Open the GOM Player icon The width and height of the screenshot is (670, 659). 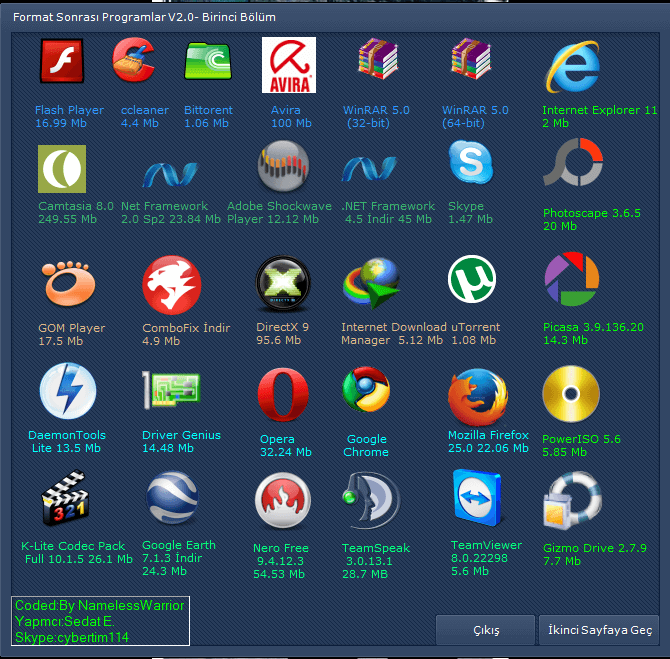68,284
